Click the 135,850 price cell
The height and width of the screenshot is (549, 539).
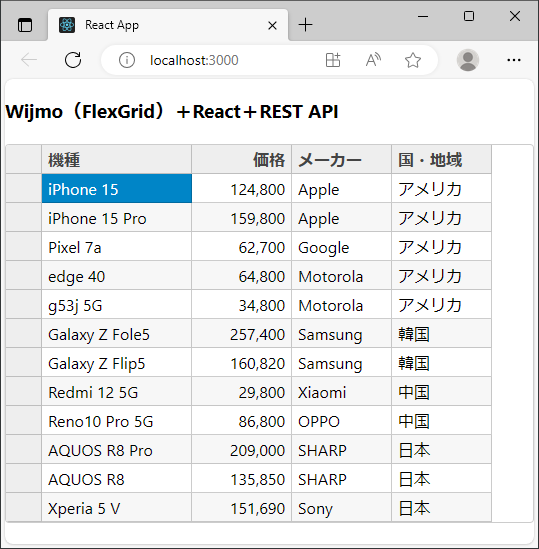(x=242, y=479)
